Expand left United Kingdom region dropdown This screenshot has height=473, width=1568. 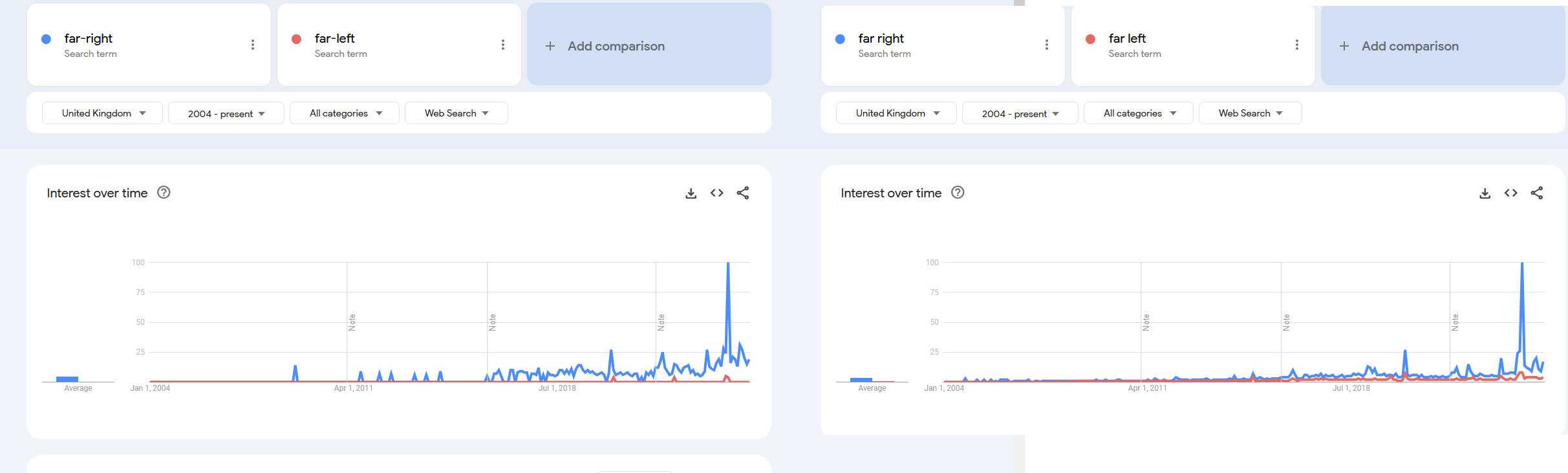[x=102, y=113]
